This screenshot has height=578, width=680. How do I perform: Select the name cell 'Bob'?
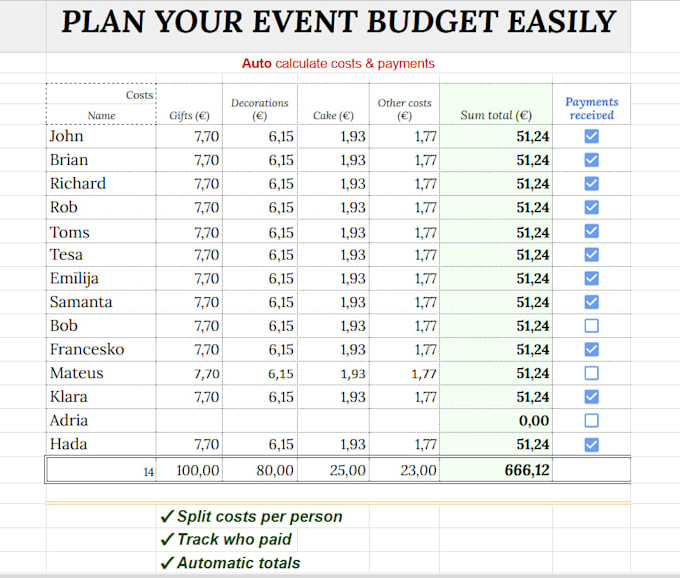tap(101, 326)
